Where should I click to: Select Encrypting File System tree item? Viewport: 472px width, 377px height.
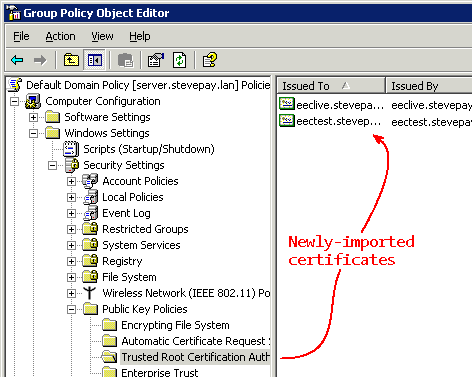[x=175, y=325]
